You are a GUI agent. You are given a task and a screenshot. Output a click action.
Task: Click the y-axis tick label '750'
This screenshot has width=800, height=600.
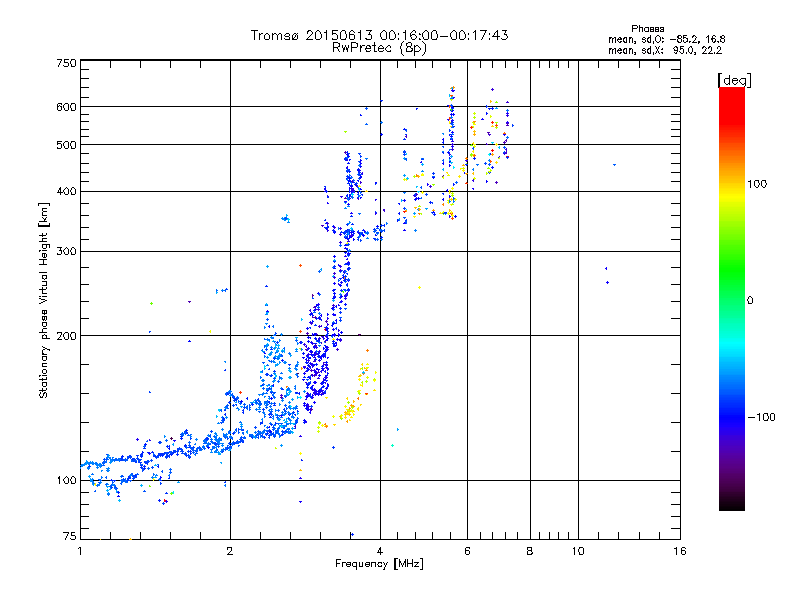click(66, 63)
